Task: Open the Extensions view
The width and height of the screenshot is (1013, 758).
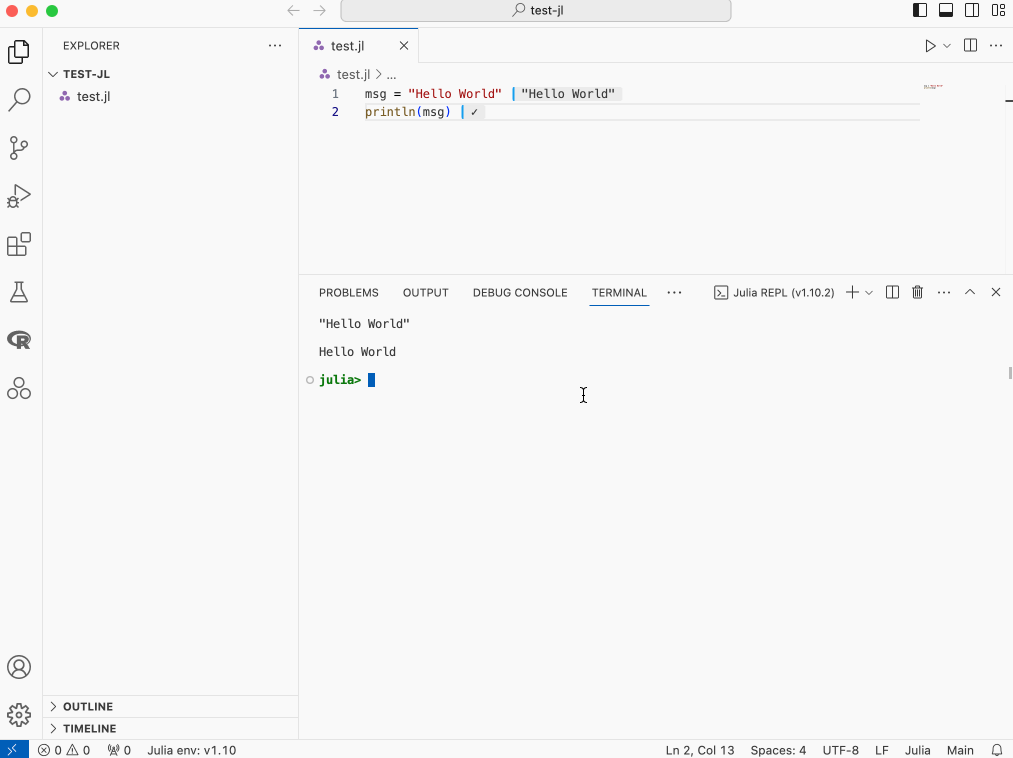Action: click(20, 244)
